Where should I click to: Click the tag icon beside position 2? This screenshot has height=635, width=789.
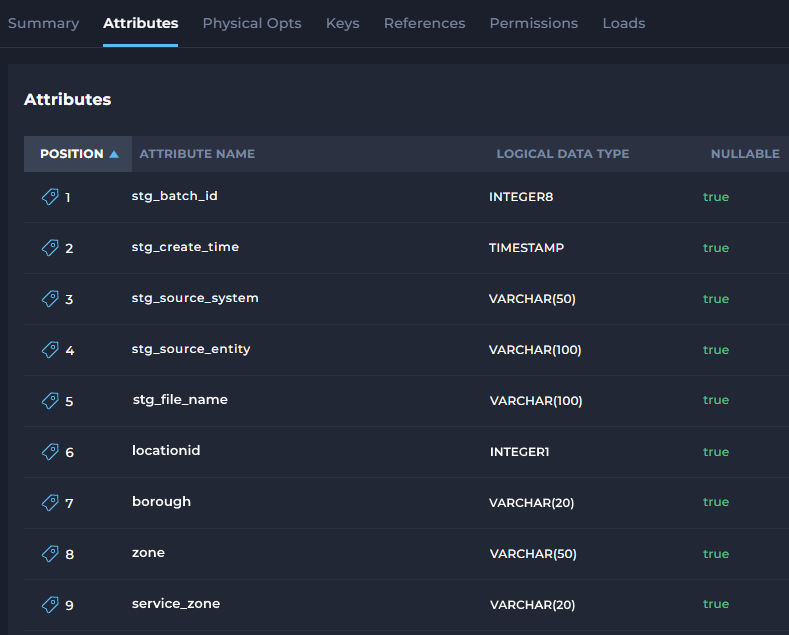pyautogui.click(x=50, y=248)
